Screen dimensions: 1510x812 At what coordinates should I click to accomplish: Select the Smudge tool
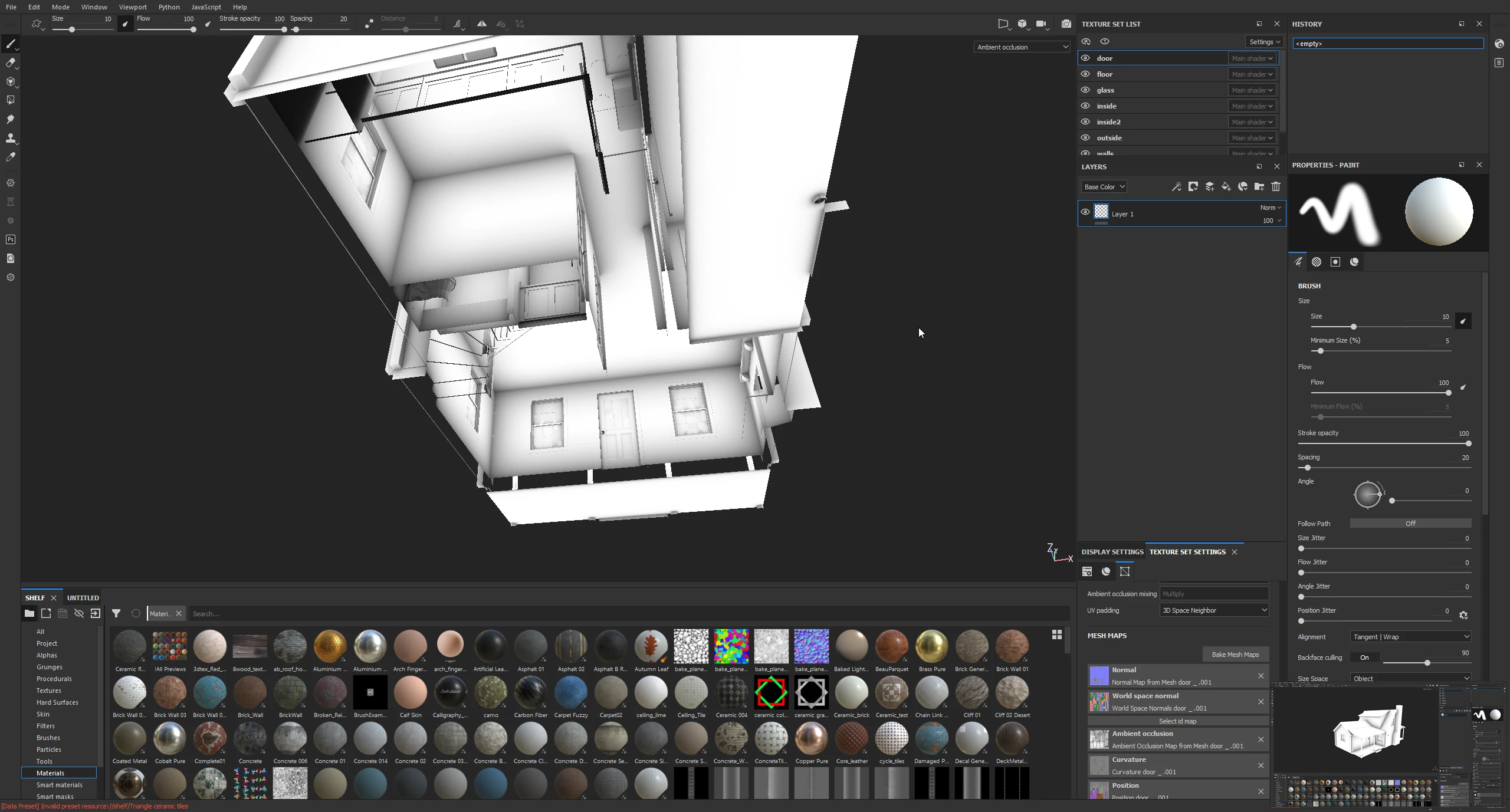pyautogui.click(x=10, y=120)
